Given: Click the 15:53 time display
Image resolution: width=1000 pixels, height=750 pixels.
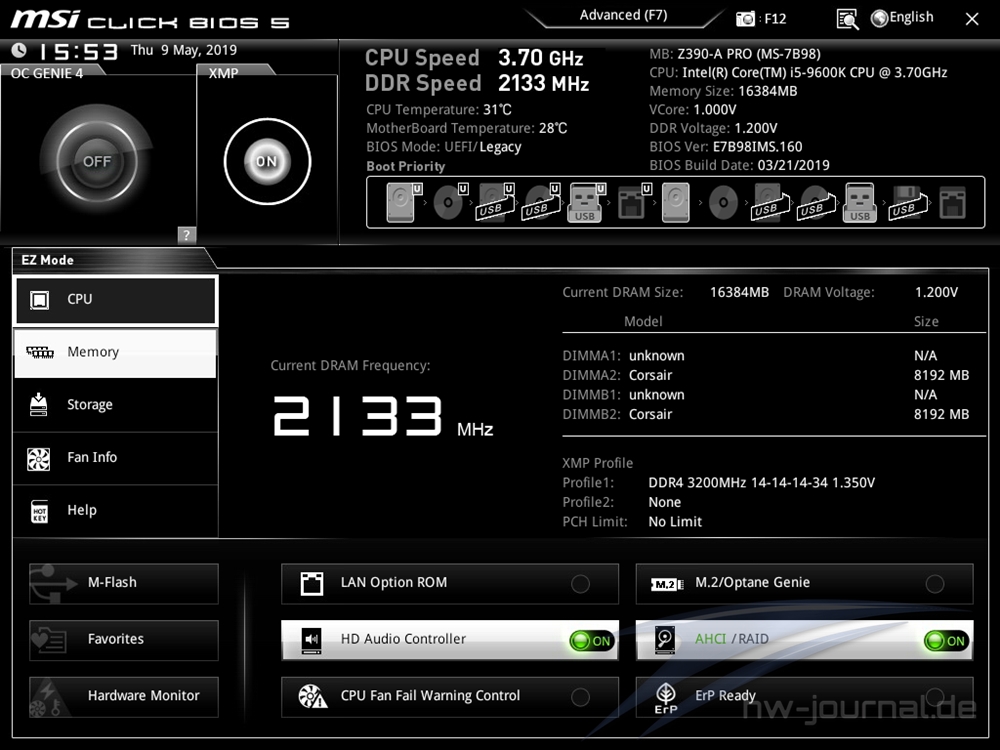Looking at the screenshot, I should tap(78, 51).
